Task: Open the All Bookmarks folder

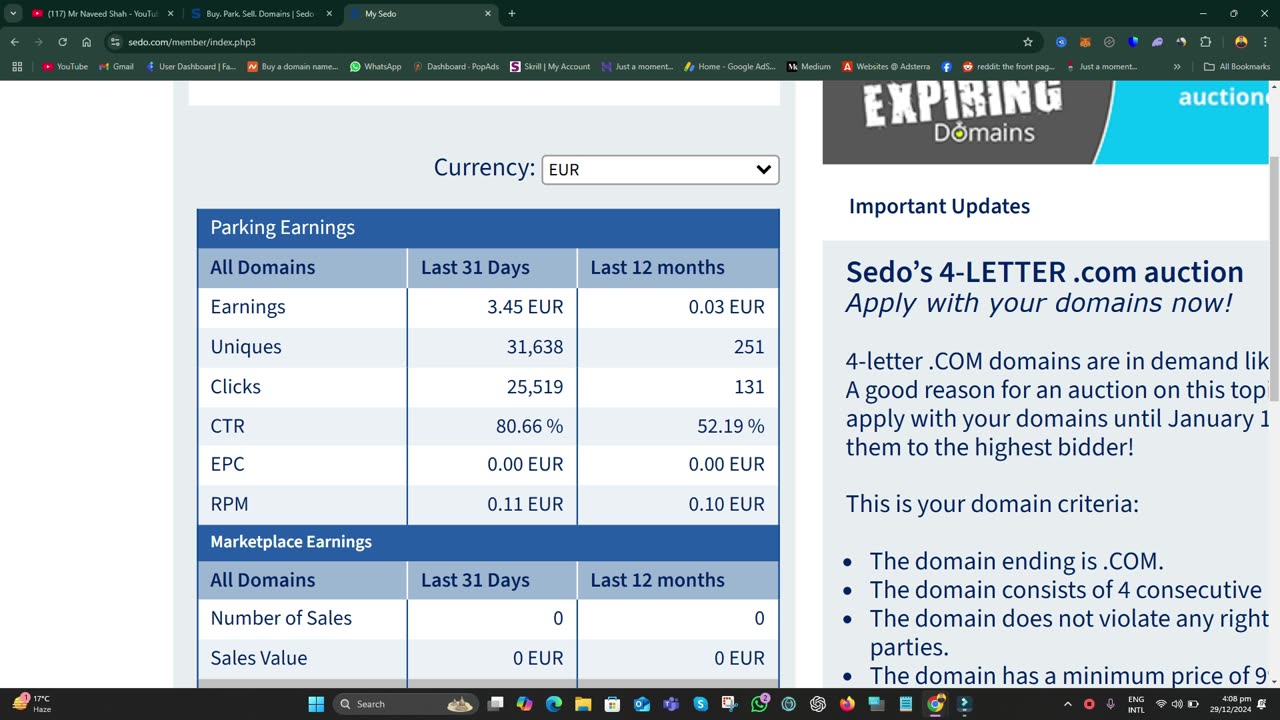Action: coord(1236,67)
